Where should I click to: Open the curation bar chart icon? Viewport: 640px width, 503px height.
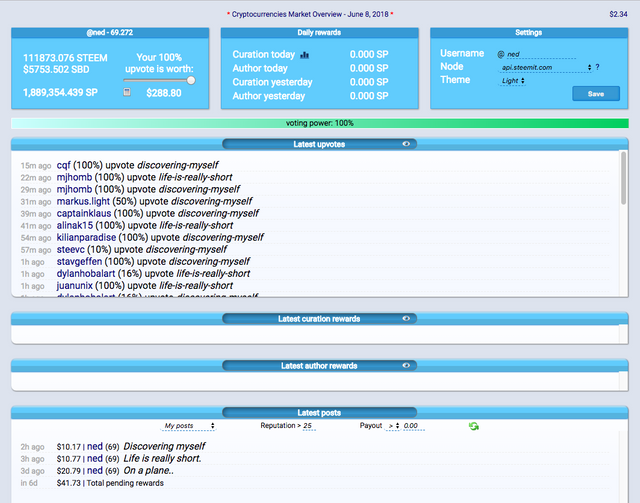pyautogui.click(x=304, y=55)
